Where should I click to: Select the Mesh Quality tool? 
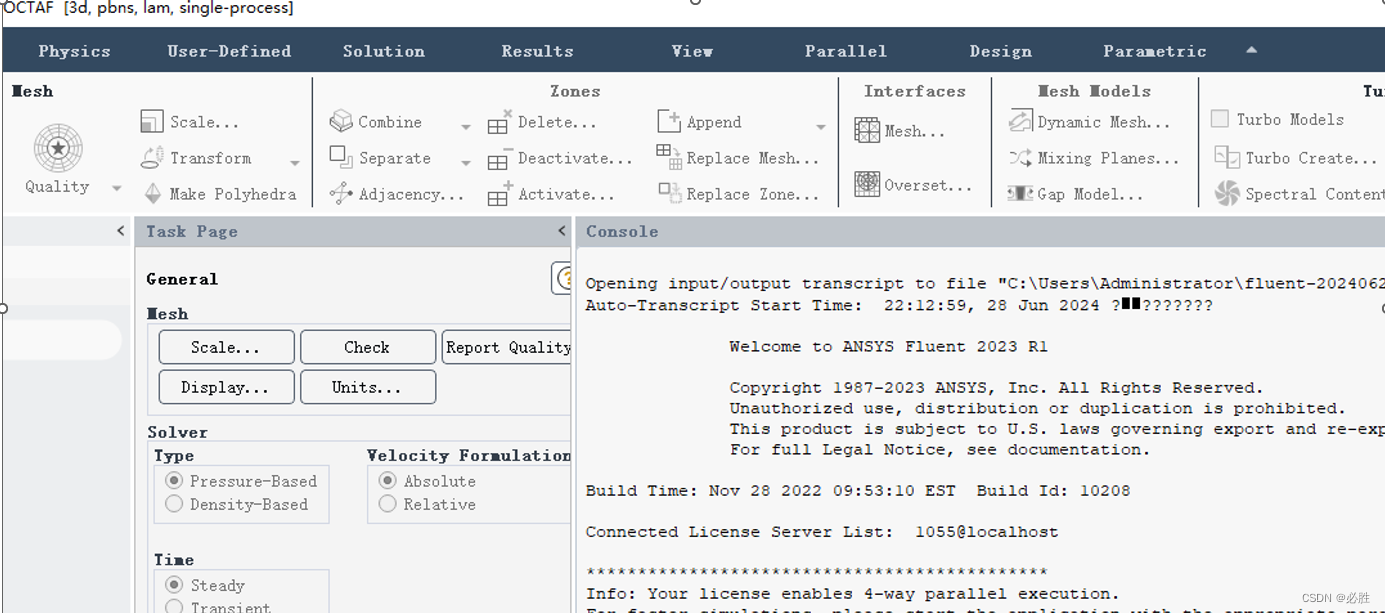[57, 150]
